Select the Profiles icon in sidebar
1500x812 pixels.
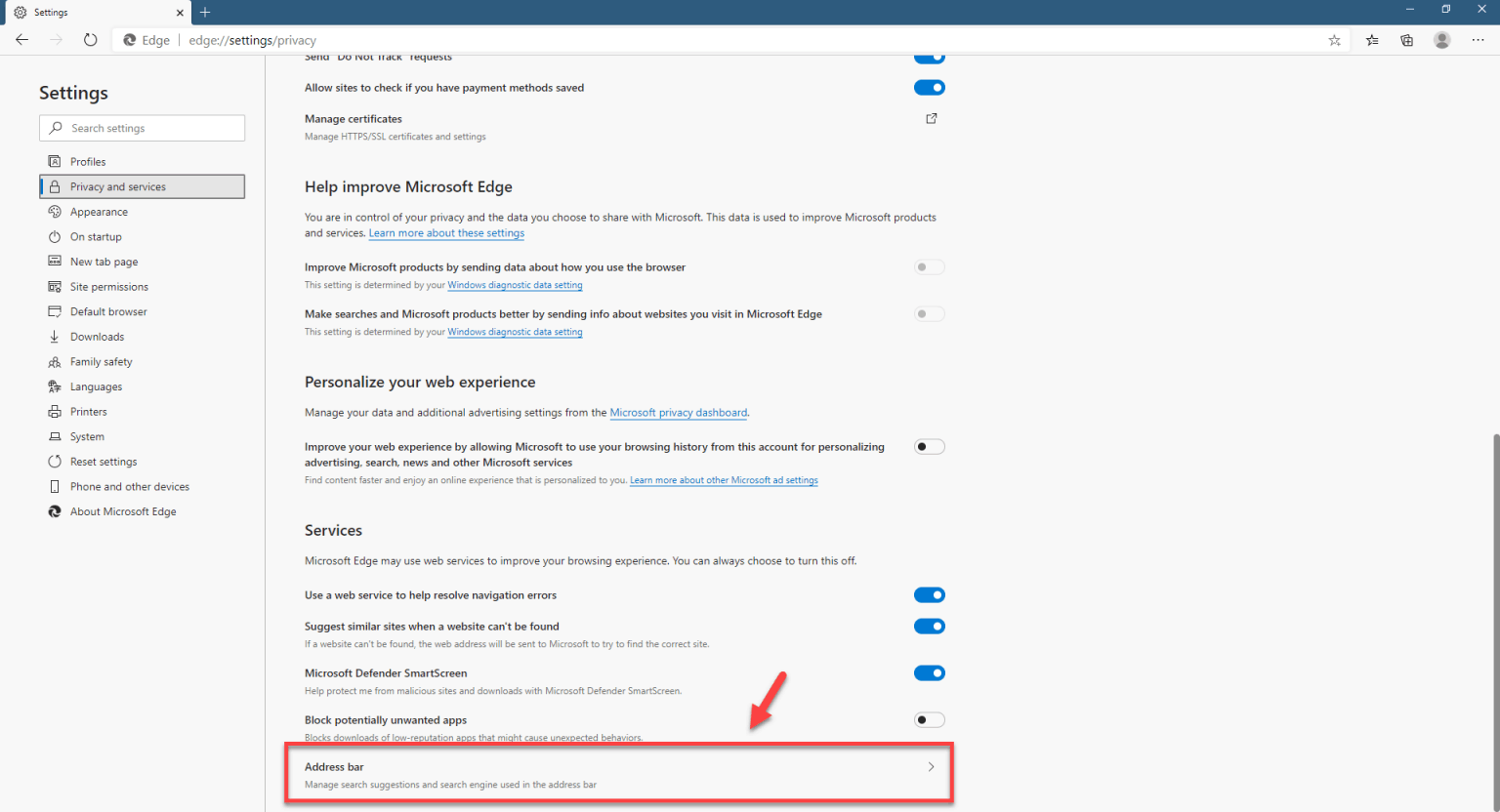[x=55, y=161]
